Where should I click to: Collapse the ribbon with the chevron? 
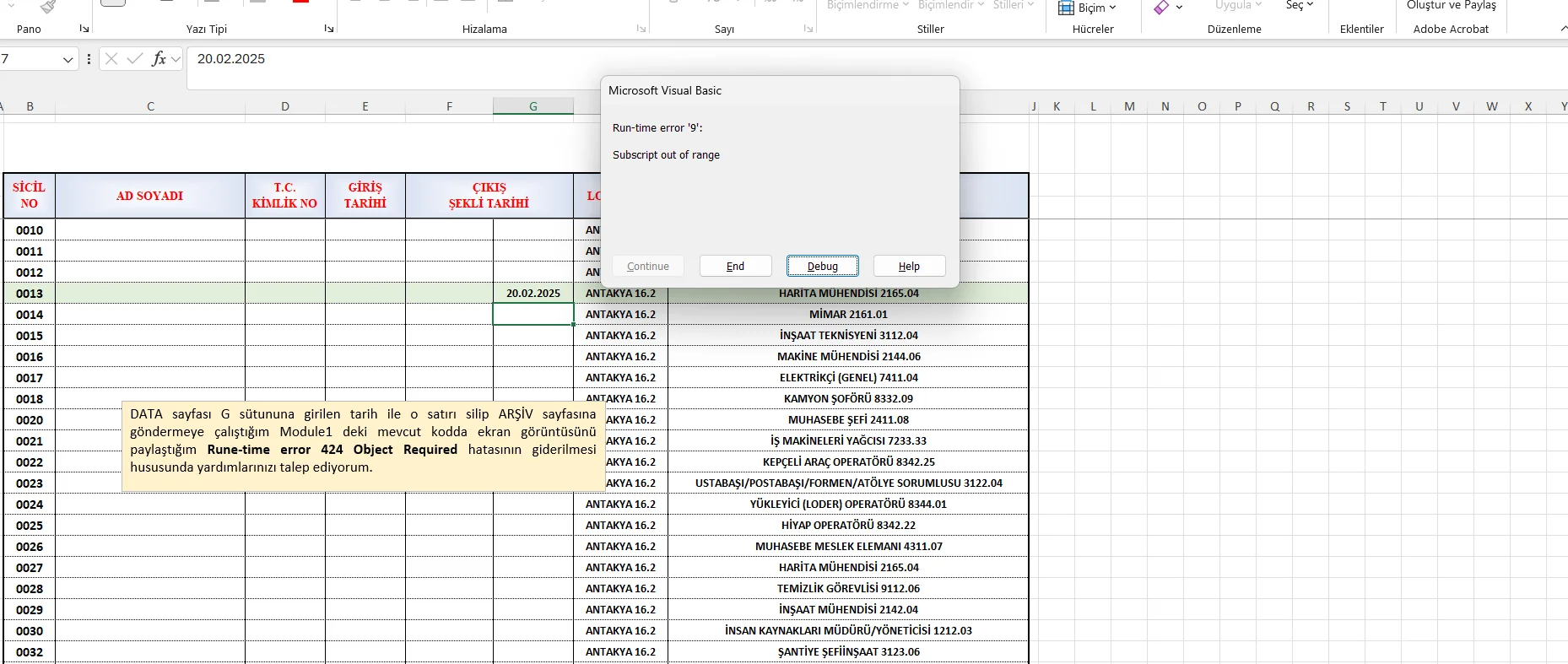pyautogui.click(x=1563, y=29)
